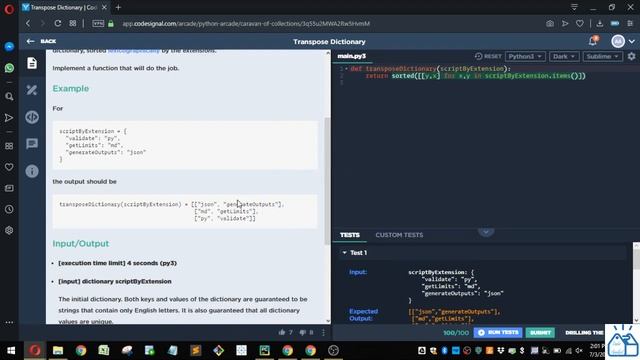Open the comments chat bubble icon
This screenshot has width=640, height=360.
(x=32, y=144)
